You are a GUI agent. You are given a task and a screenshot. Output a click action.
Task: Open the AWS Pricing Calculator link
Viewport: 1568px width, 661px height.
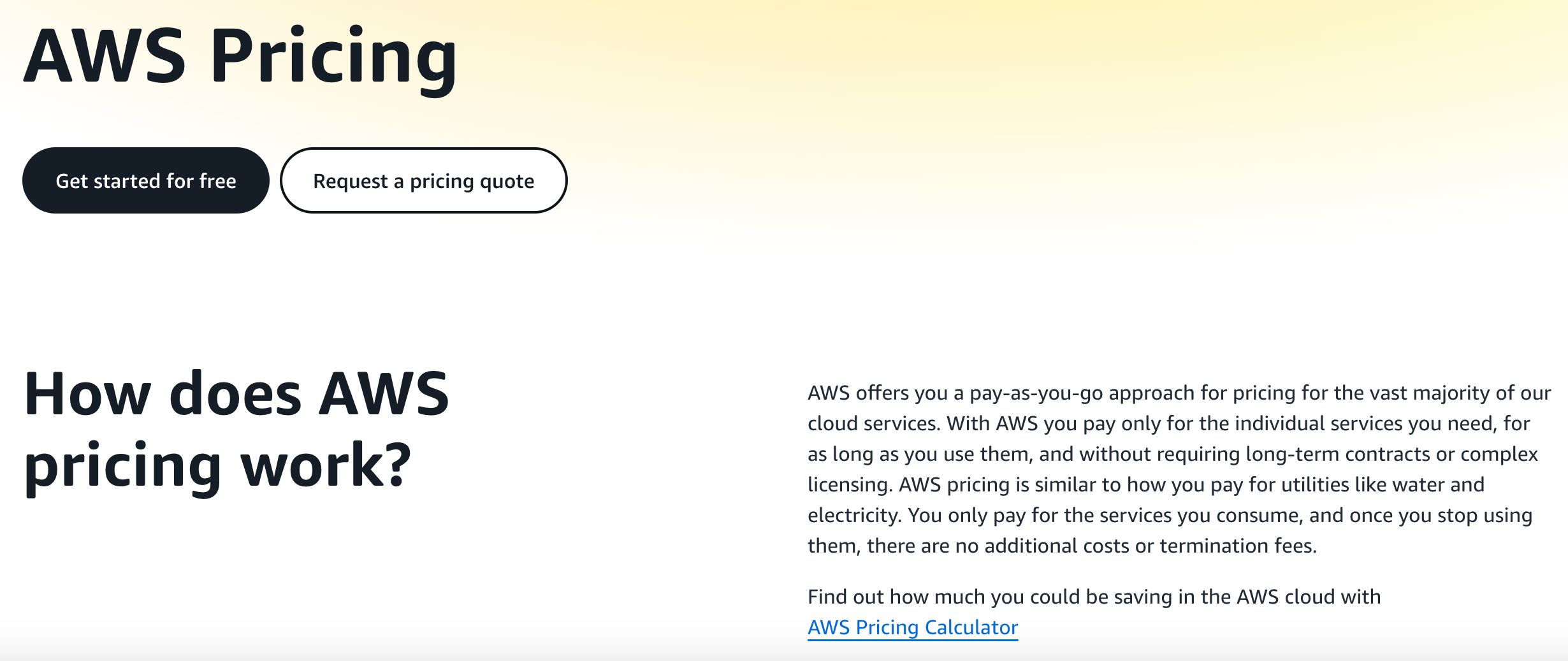[912, 628]
